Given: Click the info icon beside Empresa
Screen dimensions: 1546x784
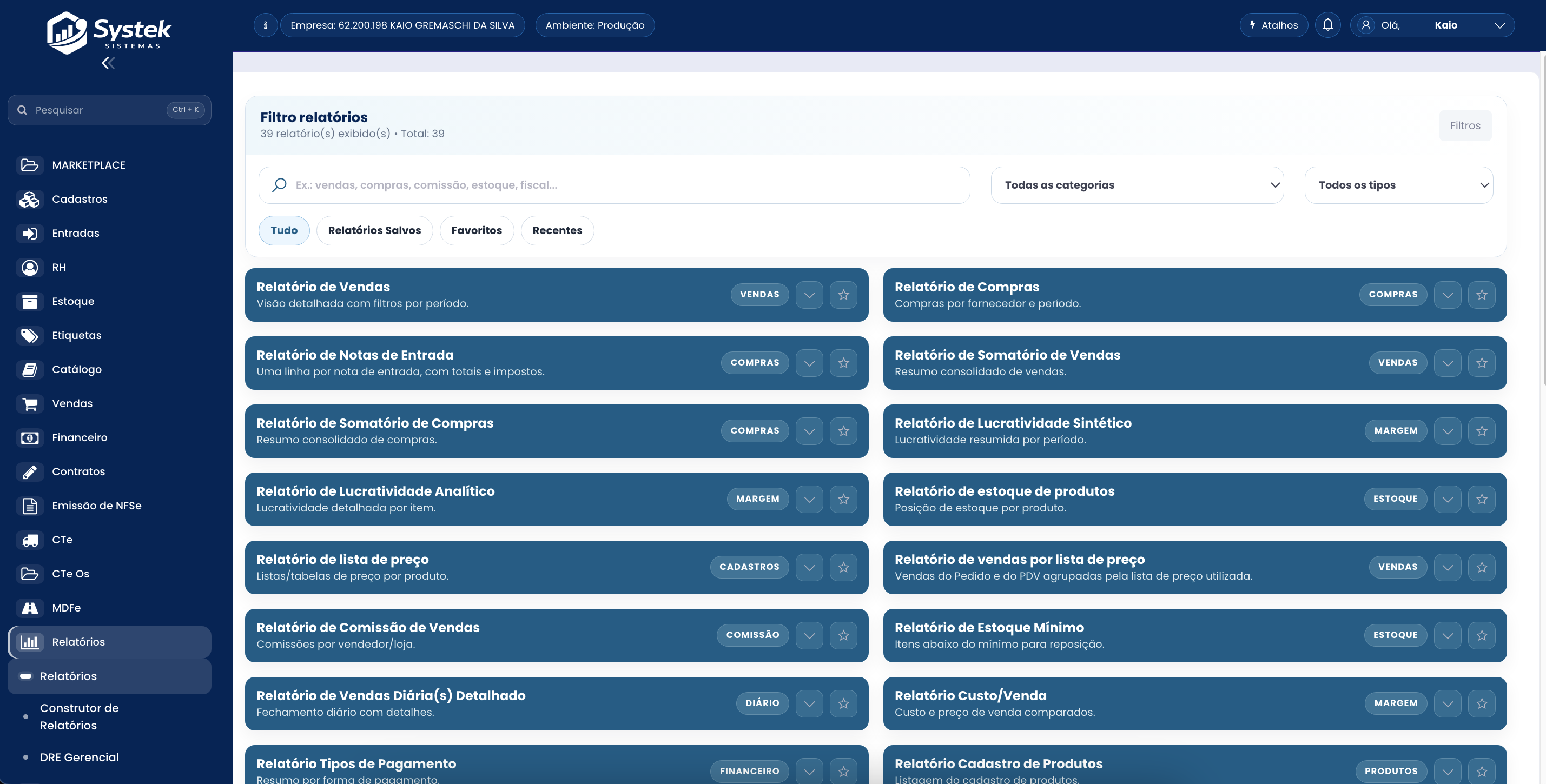Looking at the screenshot, I should (x=265, y=25).
